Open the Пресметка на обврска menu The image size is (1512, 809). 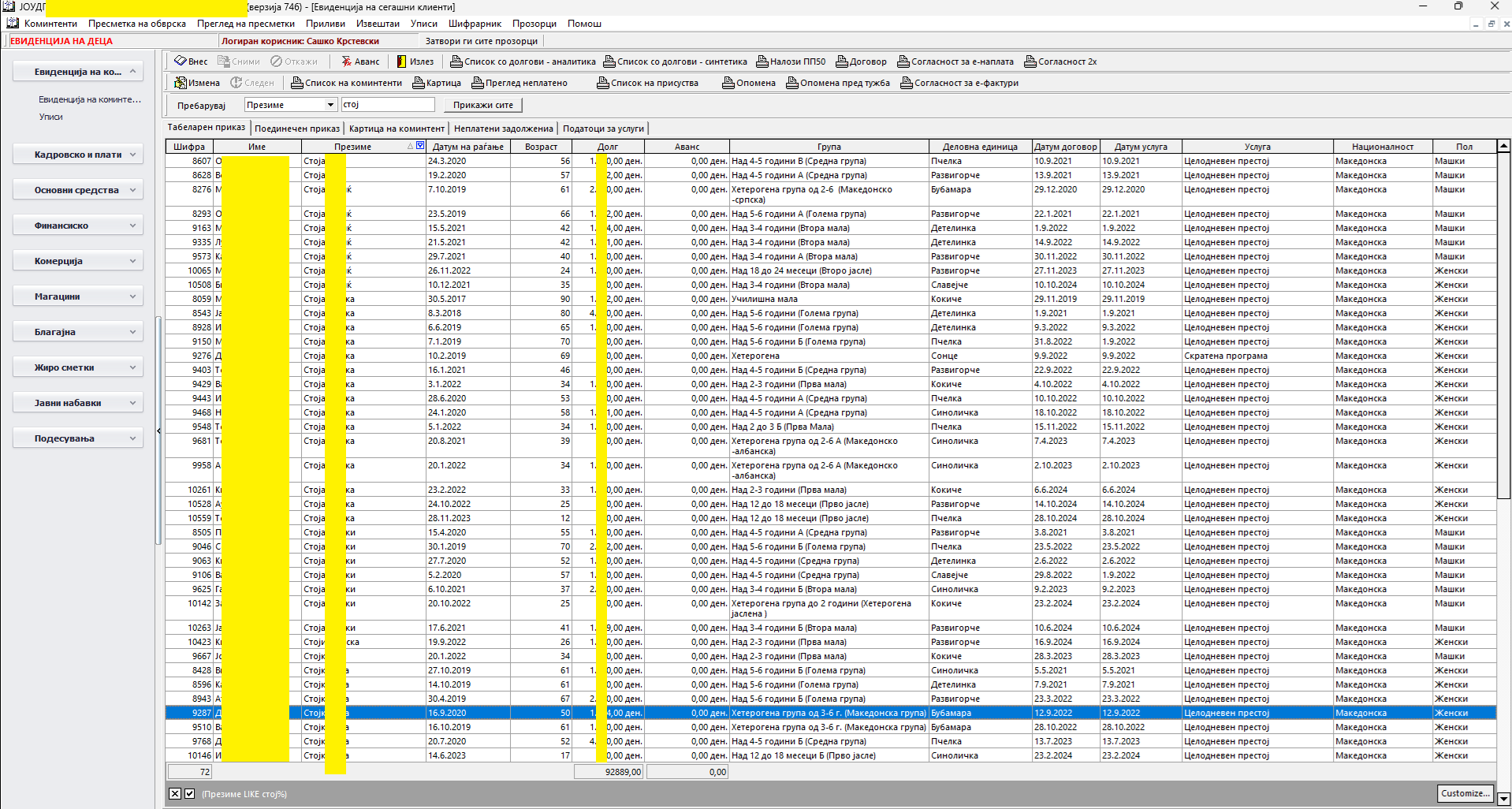point(137,24)
